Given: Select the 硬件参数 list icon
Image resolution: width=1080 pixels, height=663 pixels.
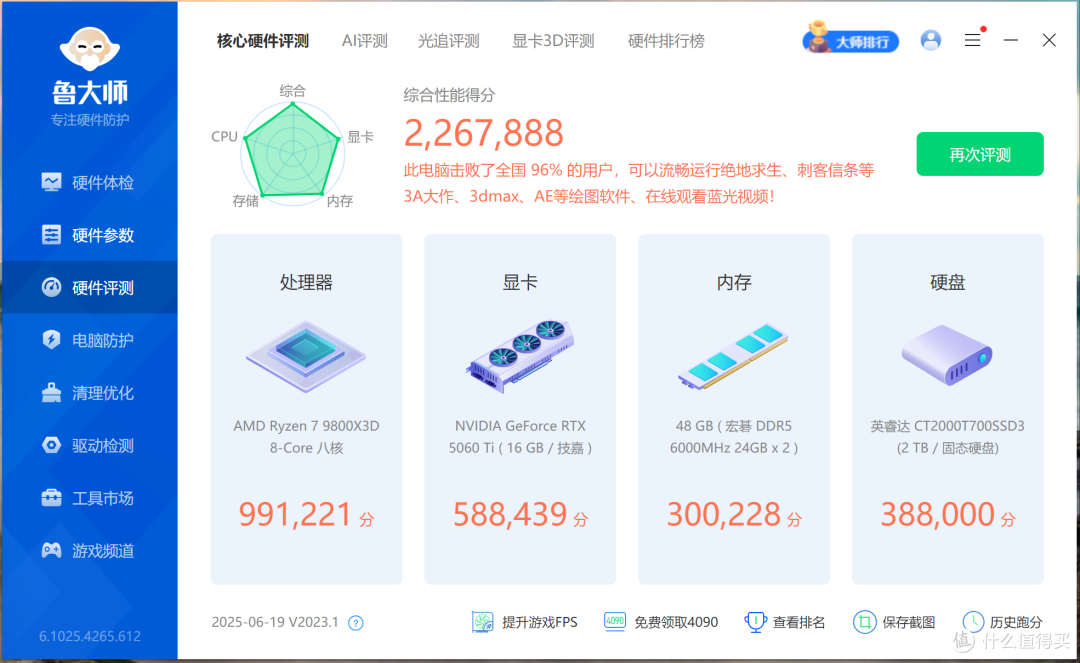Looking at the screenshot, I should 51,235.
